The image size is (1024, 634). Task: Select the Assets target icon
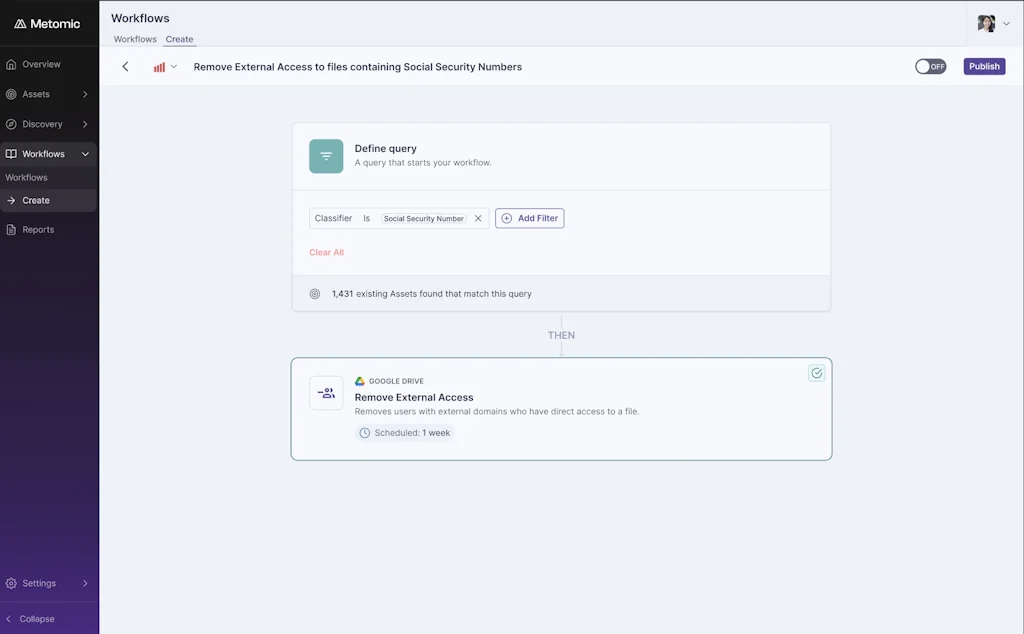(x=13, y=94)
